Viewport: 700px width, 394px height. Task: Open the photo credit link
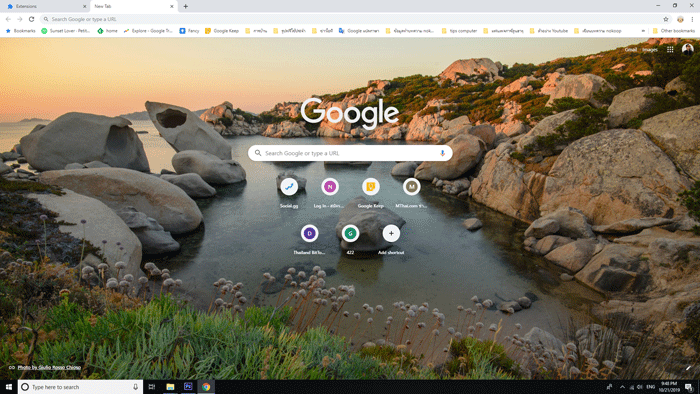(49, 367)
